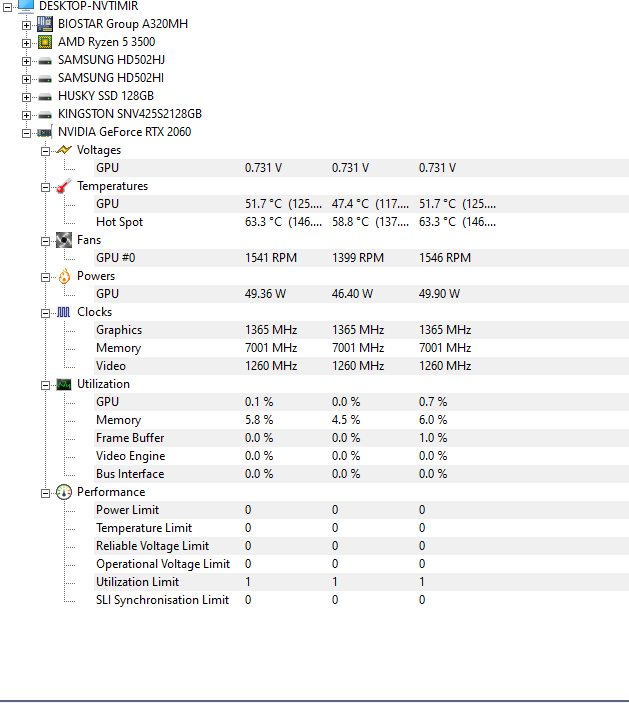The image size is (629, 703).
Task: Expand the SAMSUNG HD502HJ node
Action: coord(26,61)
